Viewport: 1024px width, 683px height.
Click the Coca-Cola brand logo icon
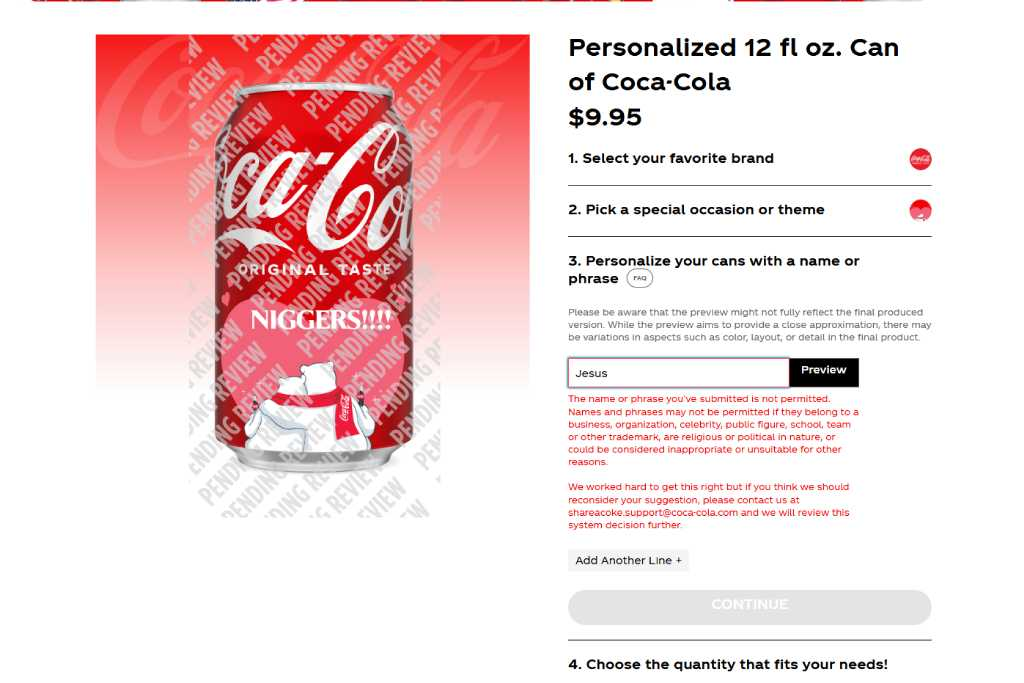[x=920, y=159]
